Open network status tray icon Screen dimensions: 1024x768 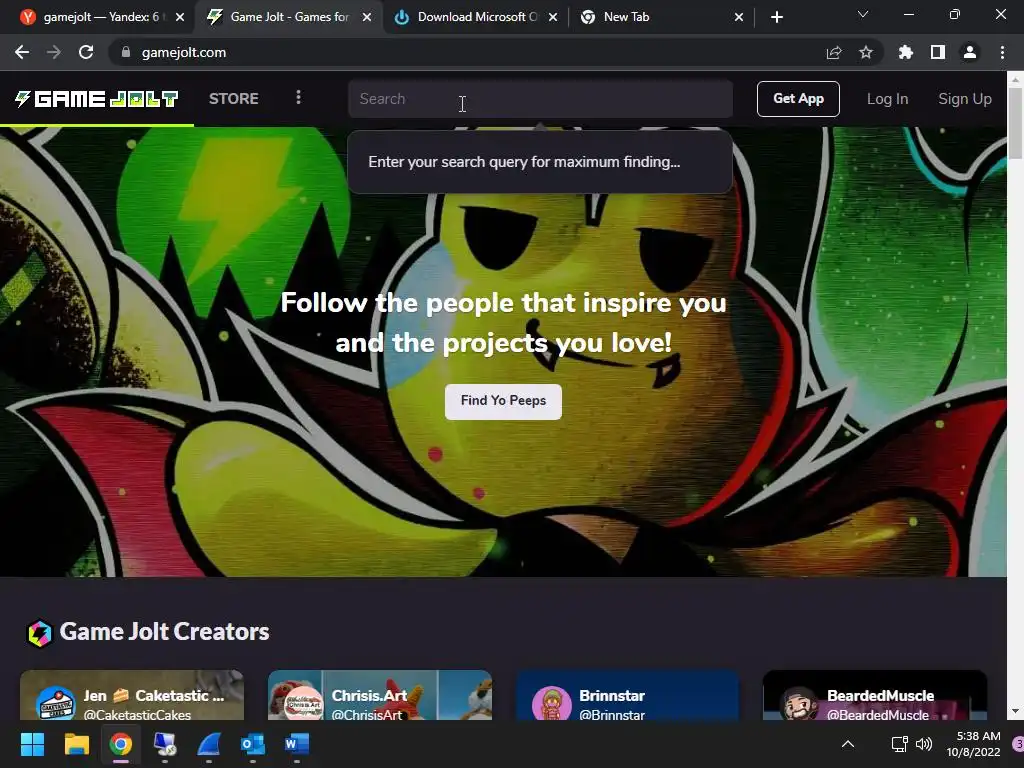pyautogui.click(x=899, y=744)
